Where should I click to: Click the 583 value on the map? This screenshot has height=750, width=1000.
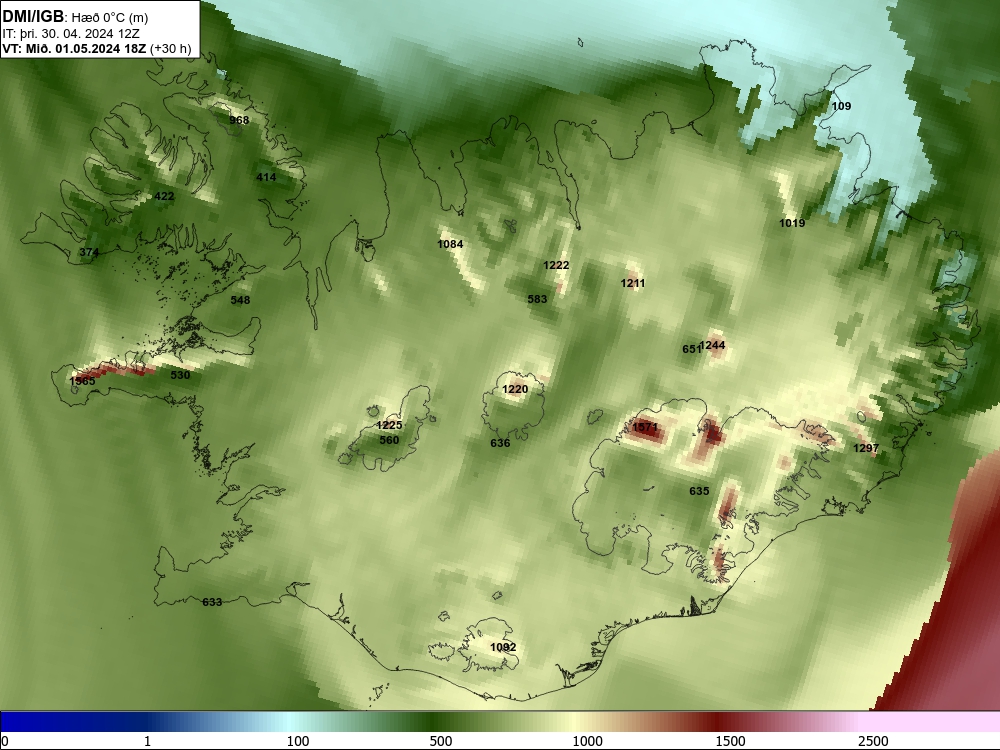tap(537, 299)
